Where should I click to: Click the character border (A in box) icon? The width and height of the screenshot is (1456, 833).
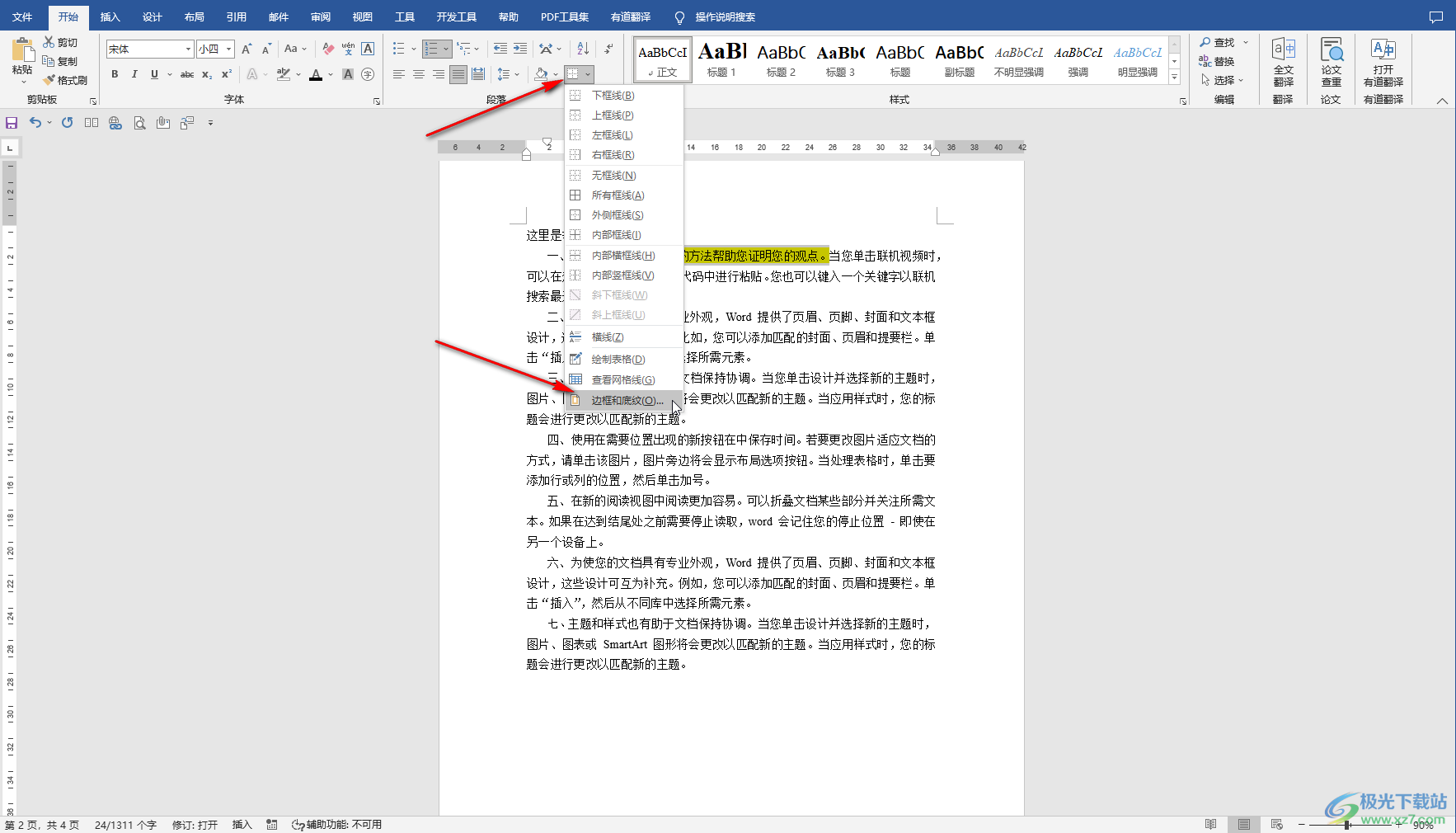[368, 49]
